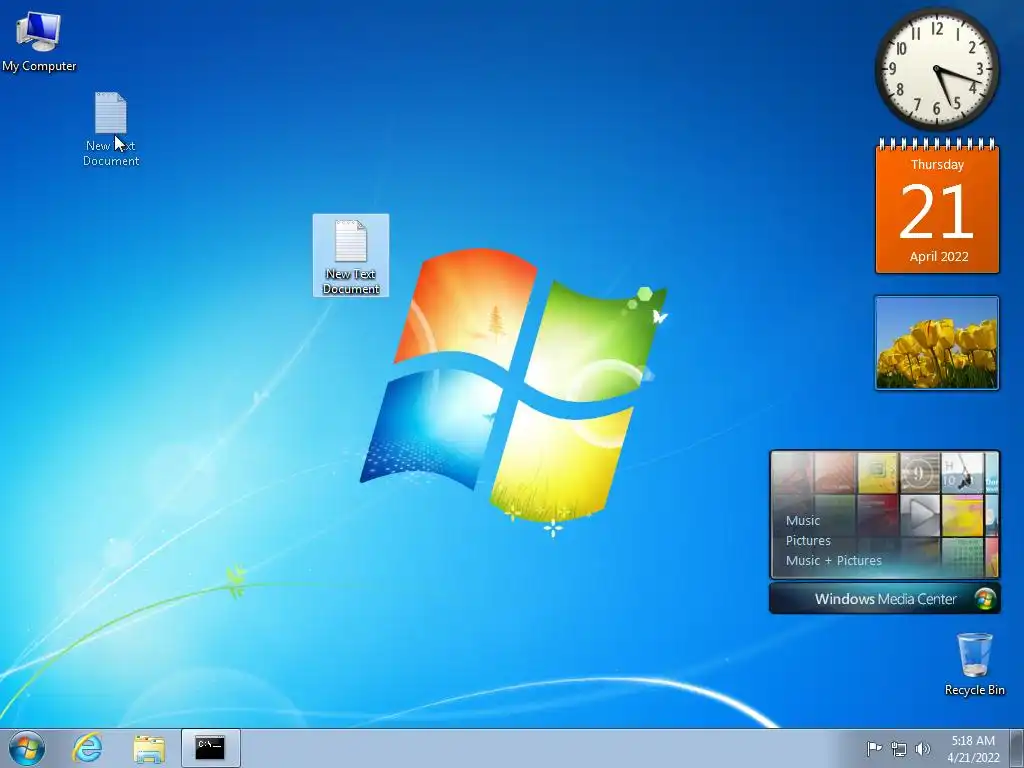Click the Show desktop strip beside the taskbar clock

point(1017,749)
